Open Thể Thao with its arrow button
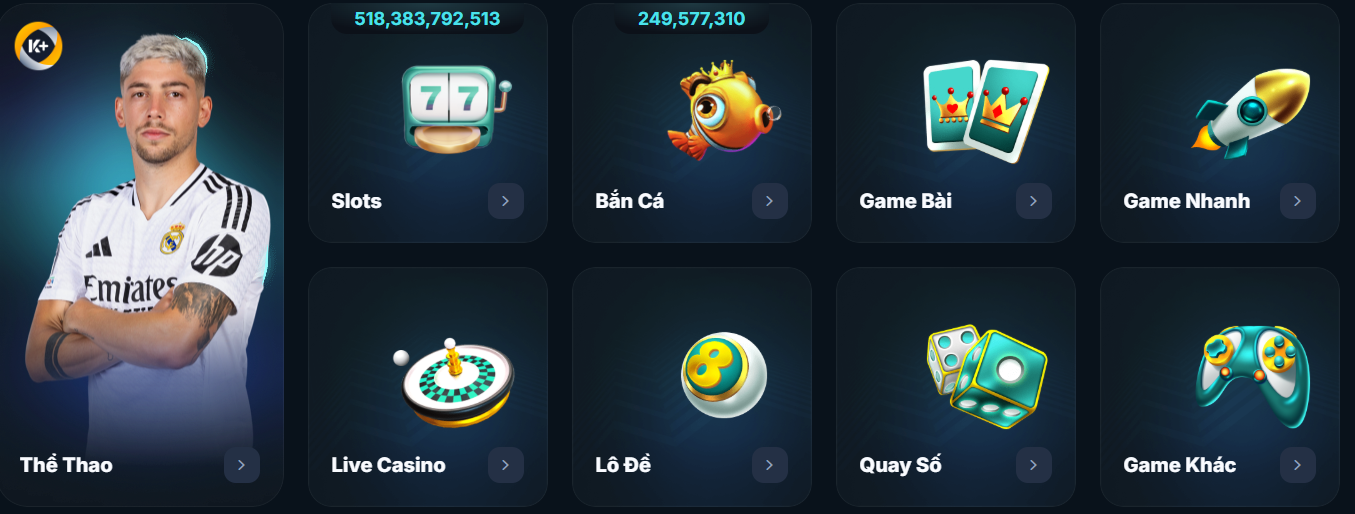The width and height of the screenshot is (1355, 514). [x=242, y=465]
